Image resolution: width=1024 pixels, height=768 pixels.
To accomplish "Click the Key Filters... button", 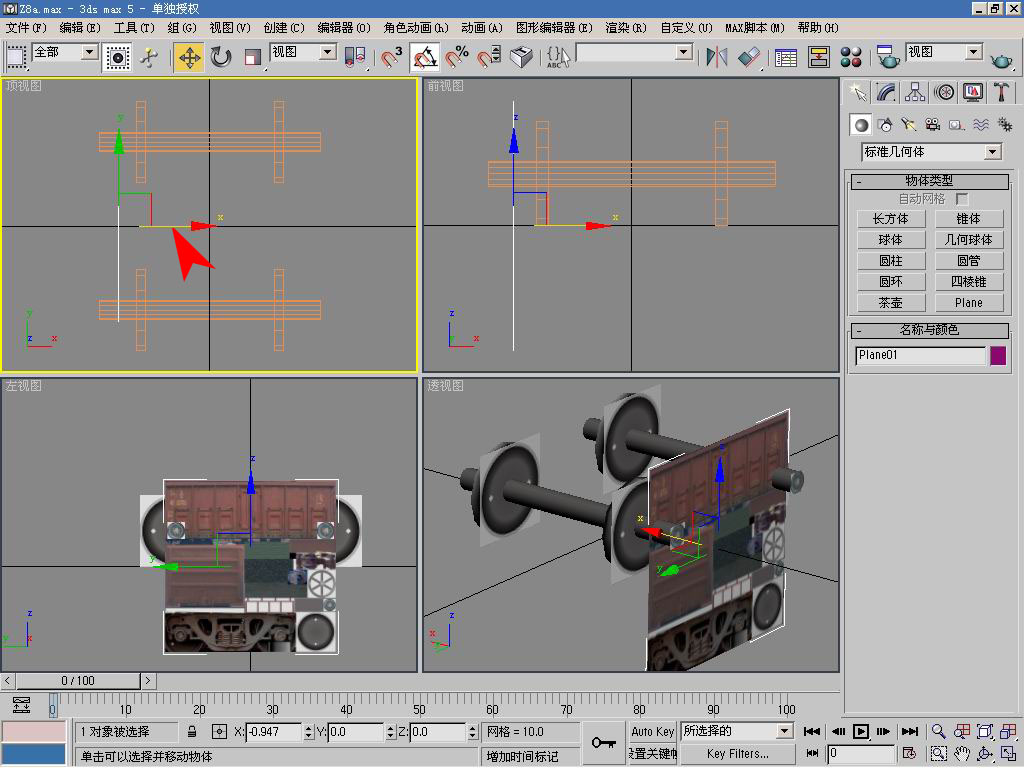I will click(737, 754).
